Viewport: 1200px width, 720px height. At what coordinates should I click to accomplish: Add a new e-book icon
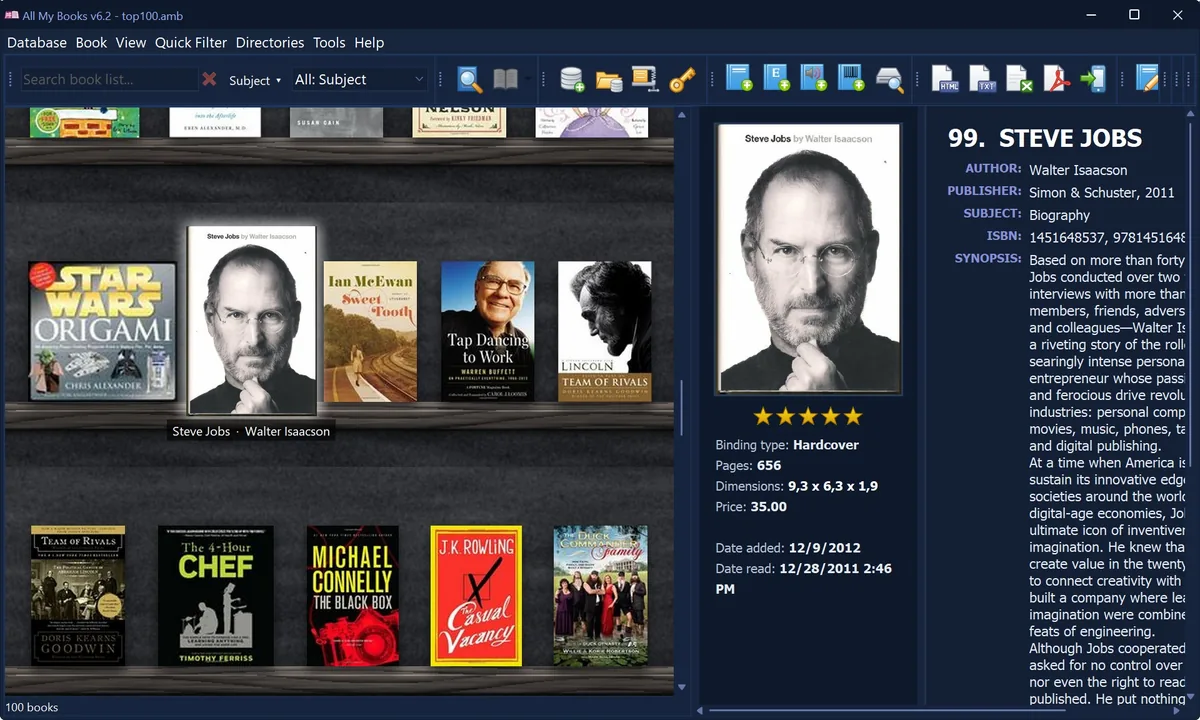coord(776,79)
